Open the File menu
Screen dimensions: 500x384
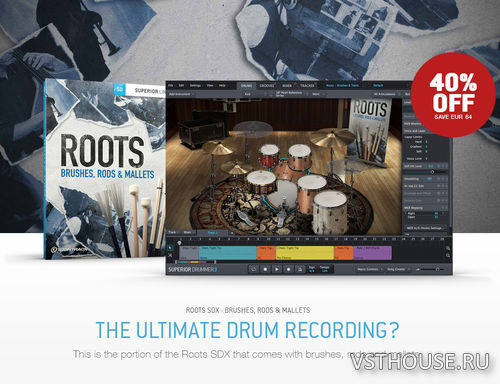coord(171,86)
